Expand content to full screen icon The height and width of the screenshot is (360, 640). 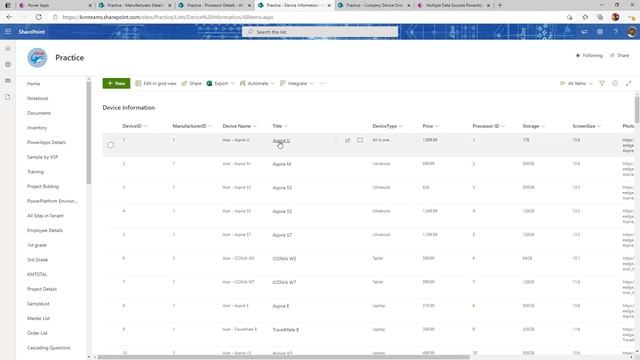[x=629, y=83]
